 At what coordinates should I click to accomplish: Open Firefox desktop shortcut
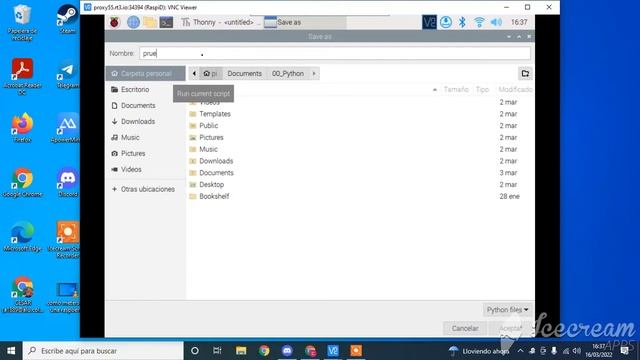(22, 128)
